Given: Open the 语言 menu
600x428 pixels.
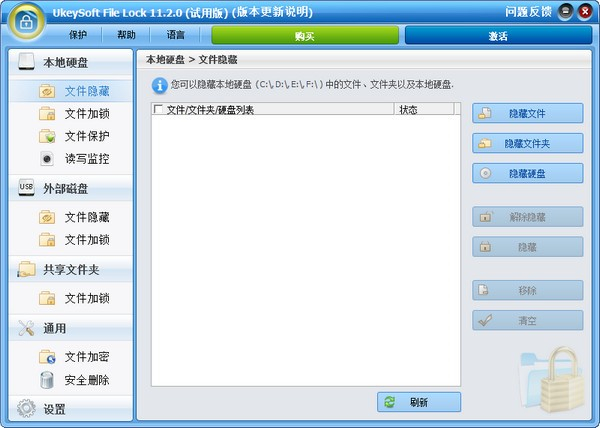Looking at the screenshot, I should (176, 35).
